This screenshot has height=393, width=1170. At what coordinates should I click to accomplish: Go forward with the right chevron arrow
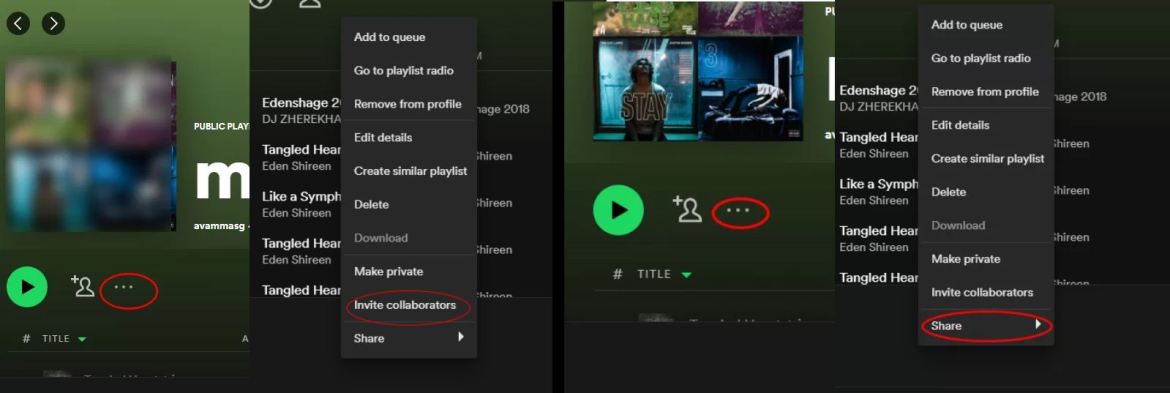point(53,23)
